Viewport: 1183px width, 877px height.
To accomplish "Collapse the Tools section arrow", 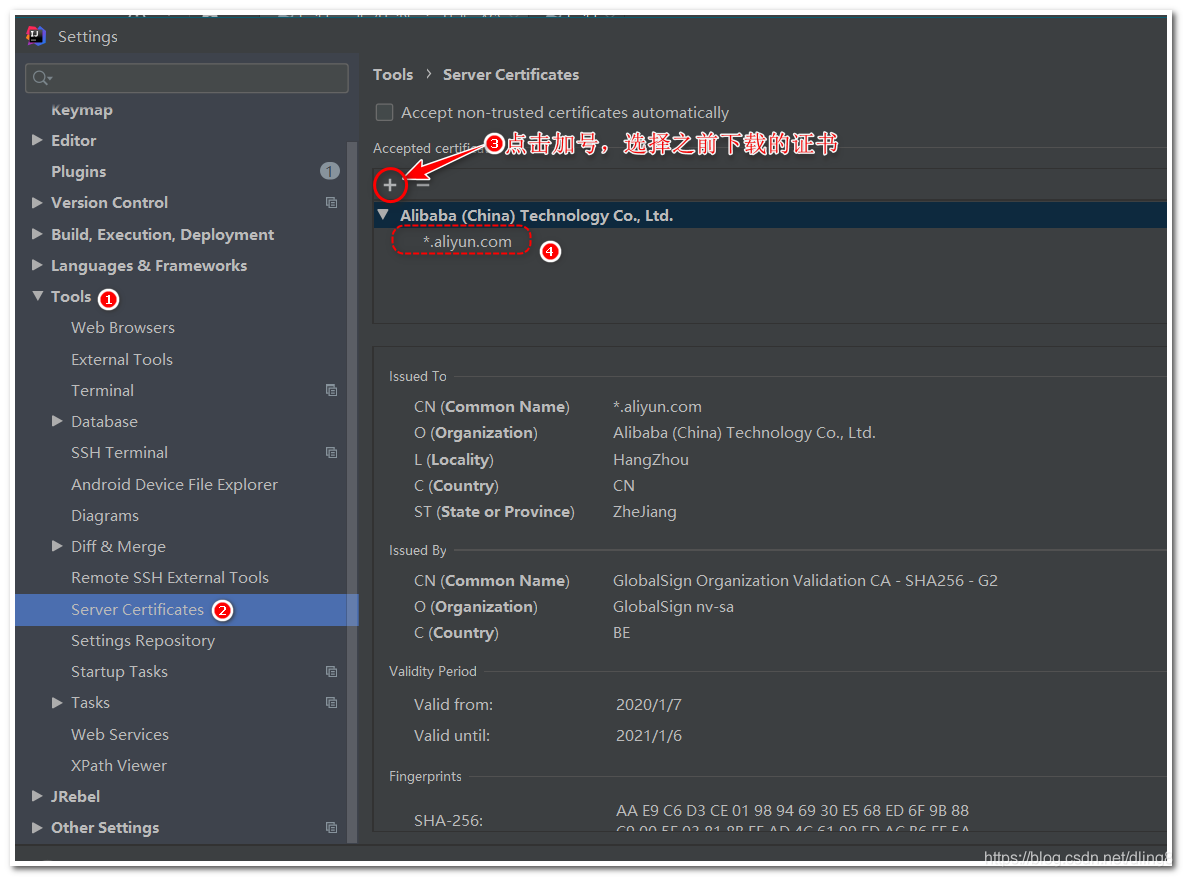I will [x=38, y=297].
